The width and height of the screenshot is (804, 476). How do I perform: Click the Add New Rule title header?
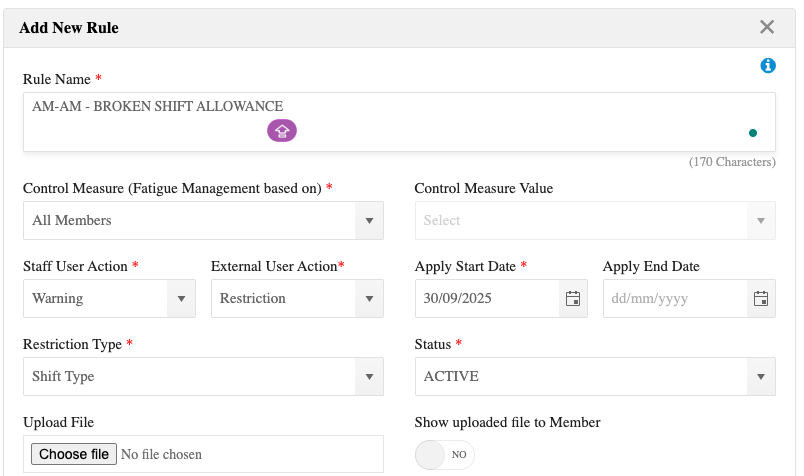pyautogui.click(x=69, y=28)
